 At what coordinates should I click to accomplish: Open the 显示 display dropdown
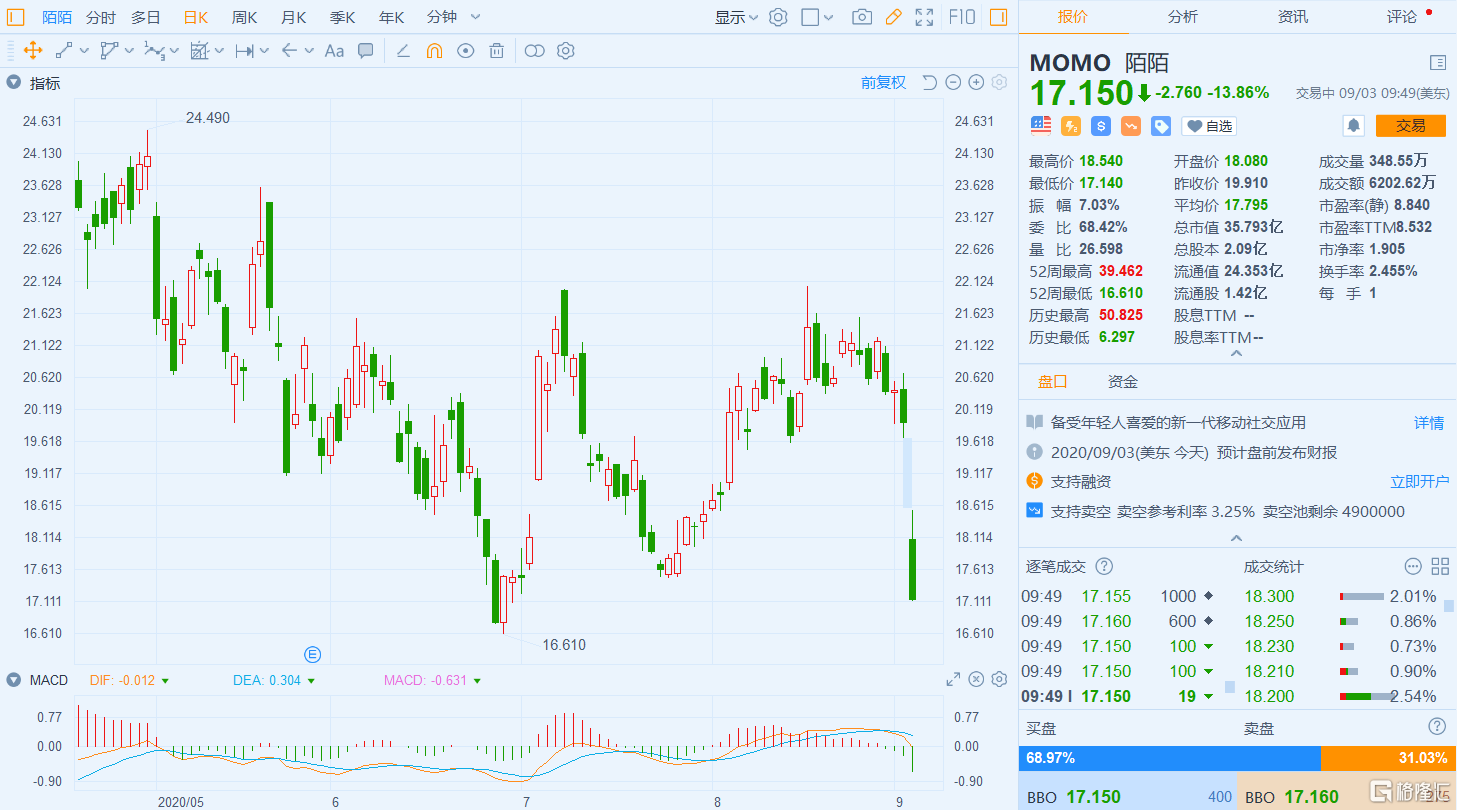pyautogui.click(x=736, y=17)
